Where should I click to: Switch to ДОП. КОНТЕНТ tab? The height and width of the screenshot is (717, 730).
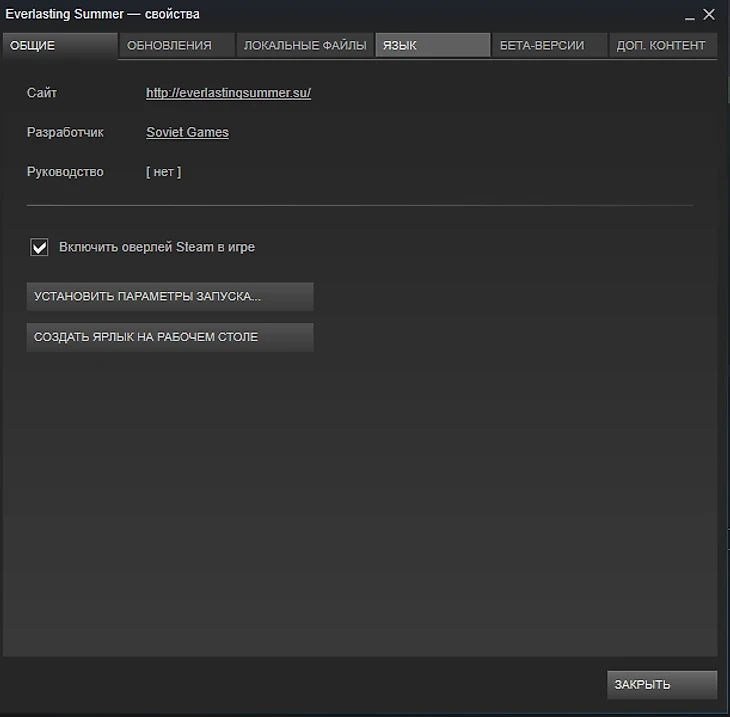point(663,46)
